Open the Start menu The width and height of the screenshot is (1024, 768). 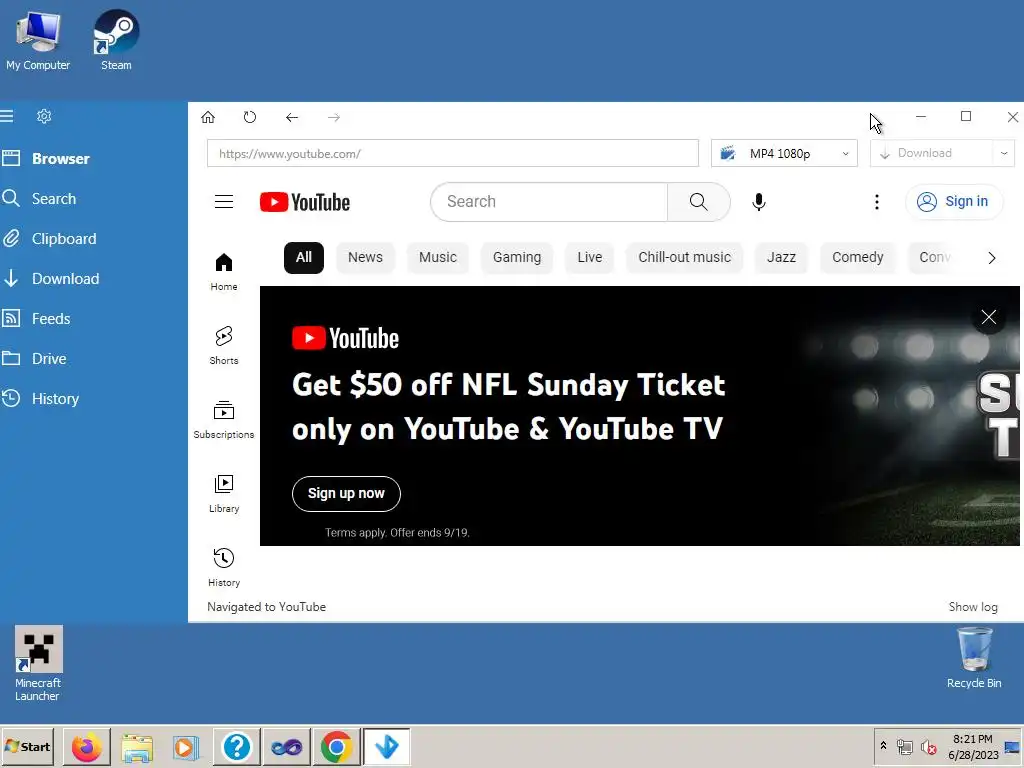tap(27, 746)
